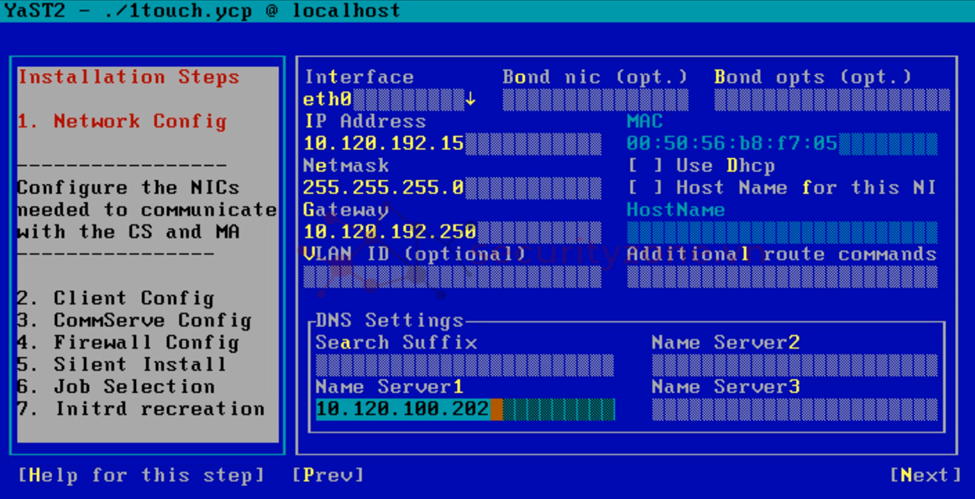Click the Bond nic input field
The height and width of the screenshot is (499, 975).
coord(595,100)
